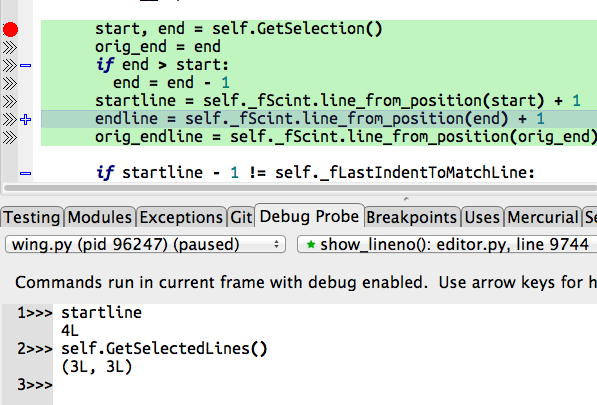Open the show_lineno() stack frame dropdown
Screen dimensions: 597x405
click(x=447, y=244)
